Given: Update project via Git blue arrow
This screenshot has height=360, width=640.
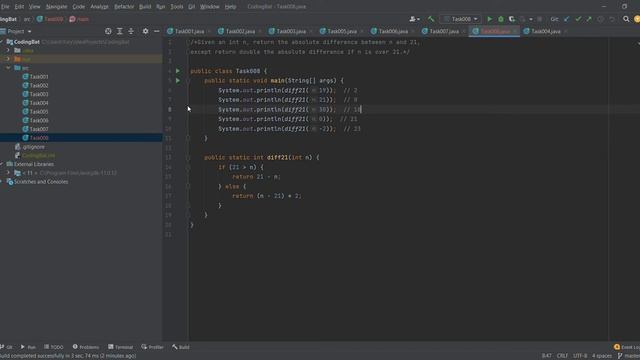Looking at the screenshot, I should [567, 19].
